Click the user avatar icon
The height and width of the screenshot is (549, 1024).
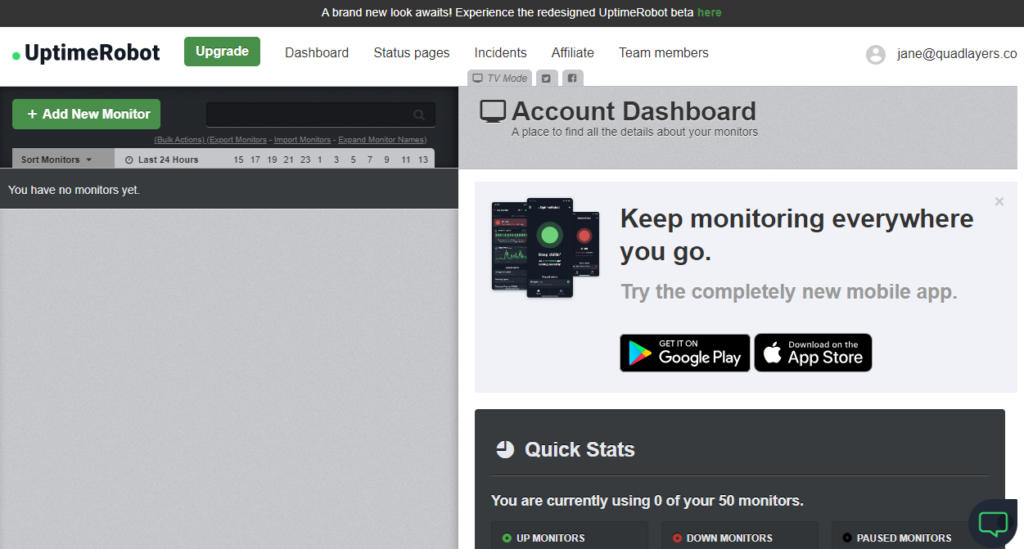click(x=876, y=54)
